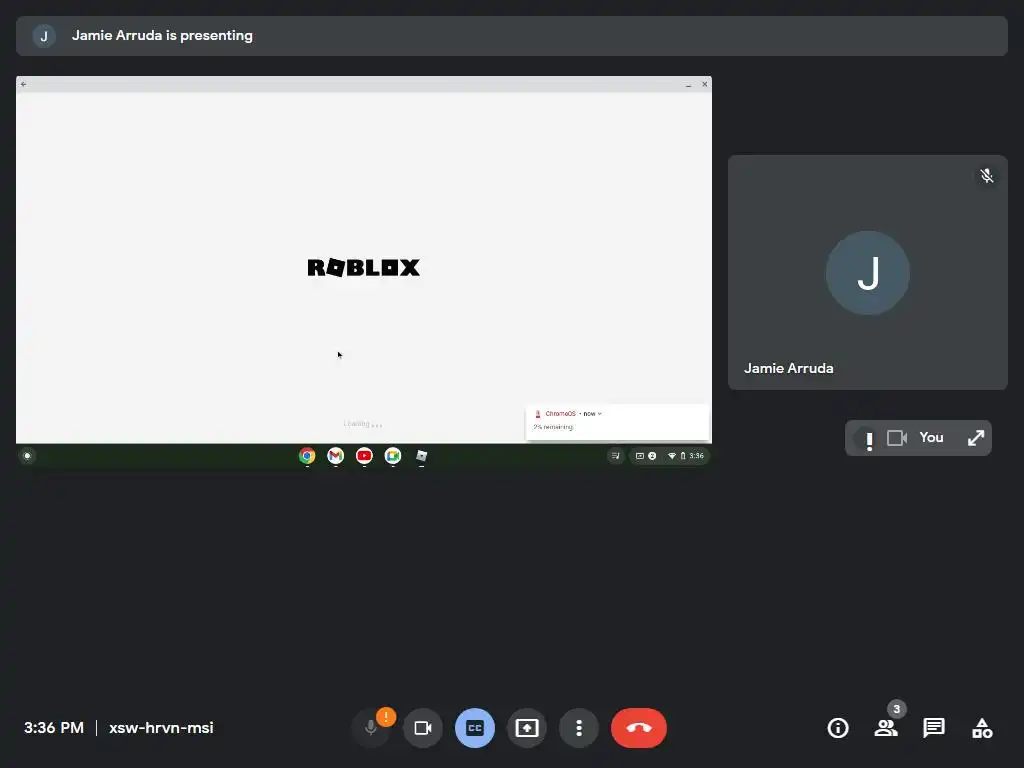Click the Wi-Fi icon in ChromeOS tray
This screenshot has height=768, width=1024.
671,456
